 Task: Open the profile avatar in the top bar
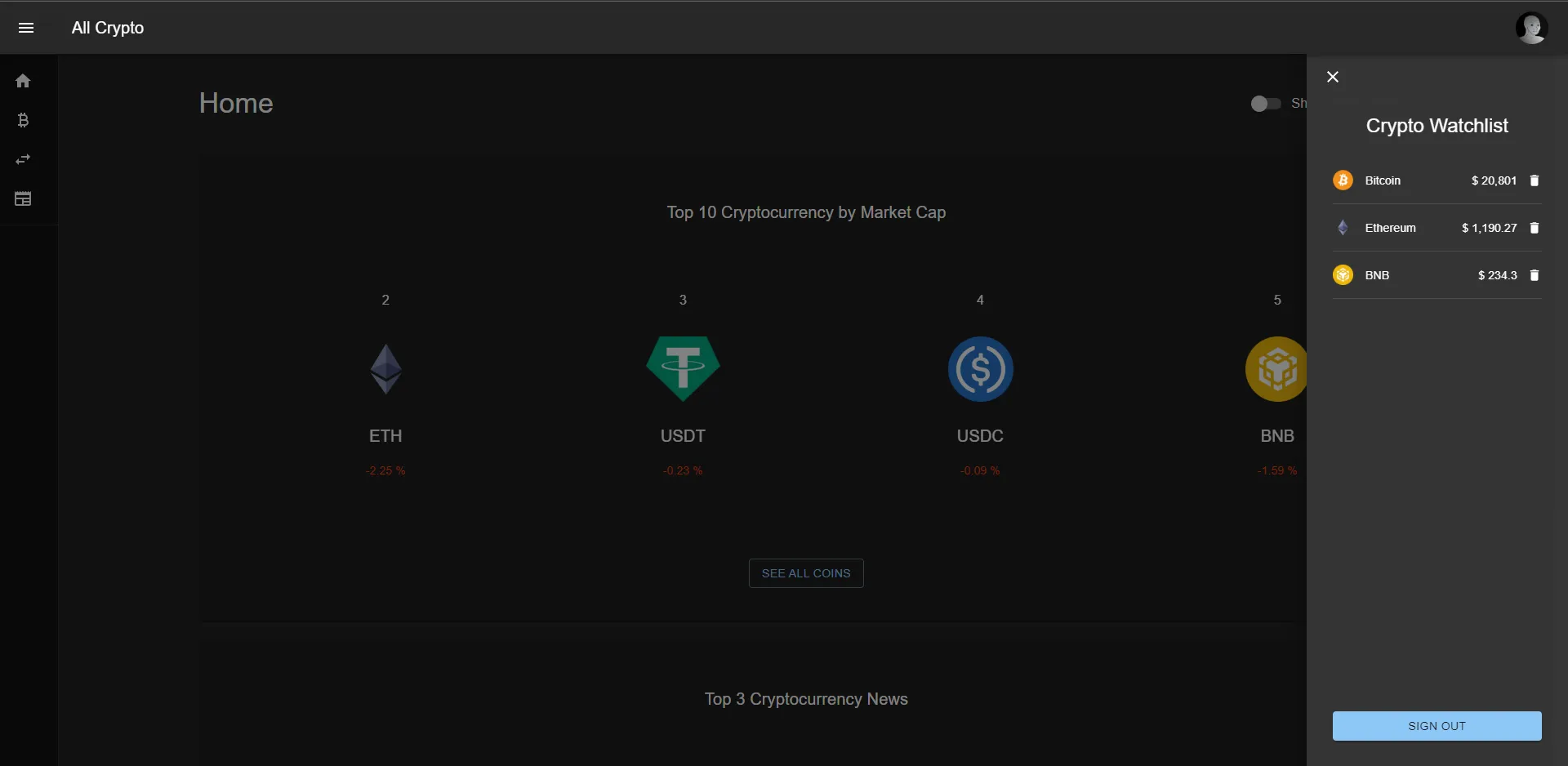pos(1532,27)
